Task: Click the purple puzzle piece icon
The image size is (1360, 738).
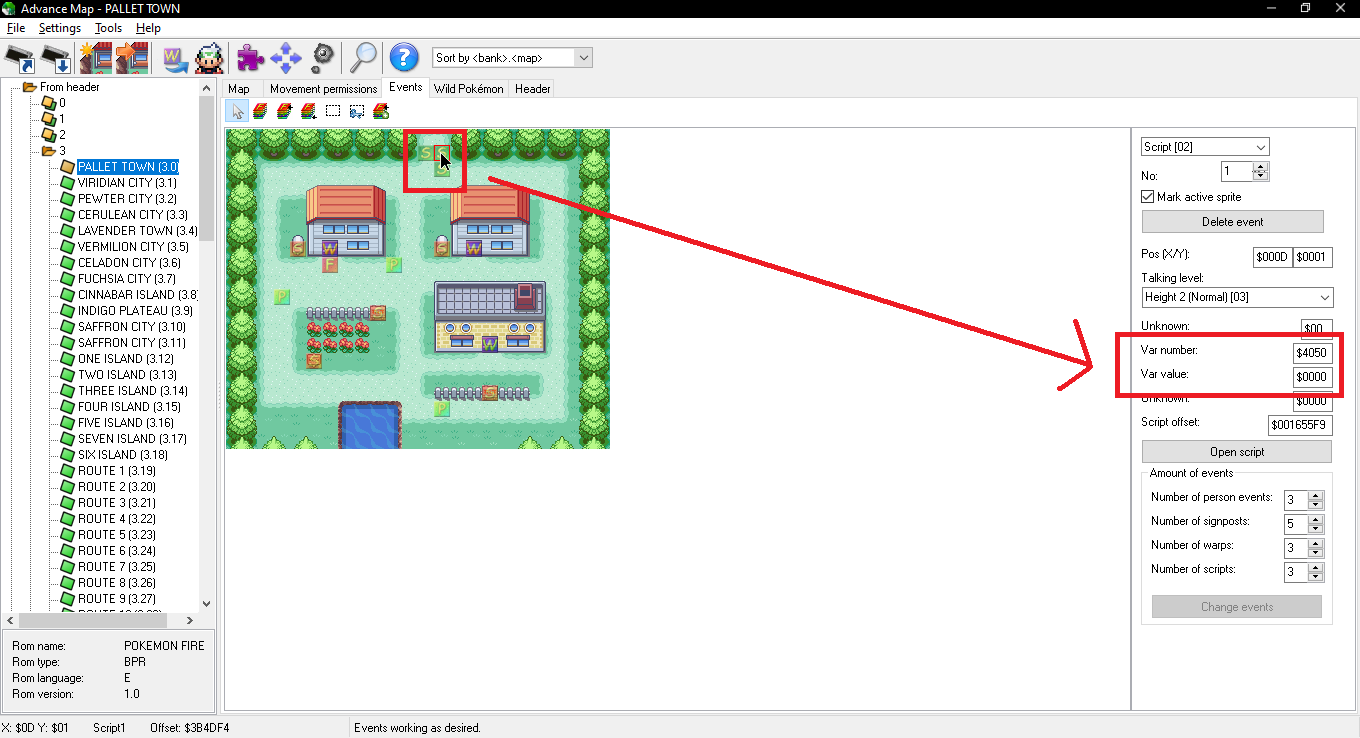Action: (x=250, y=58)
